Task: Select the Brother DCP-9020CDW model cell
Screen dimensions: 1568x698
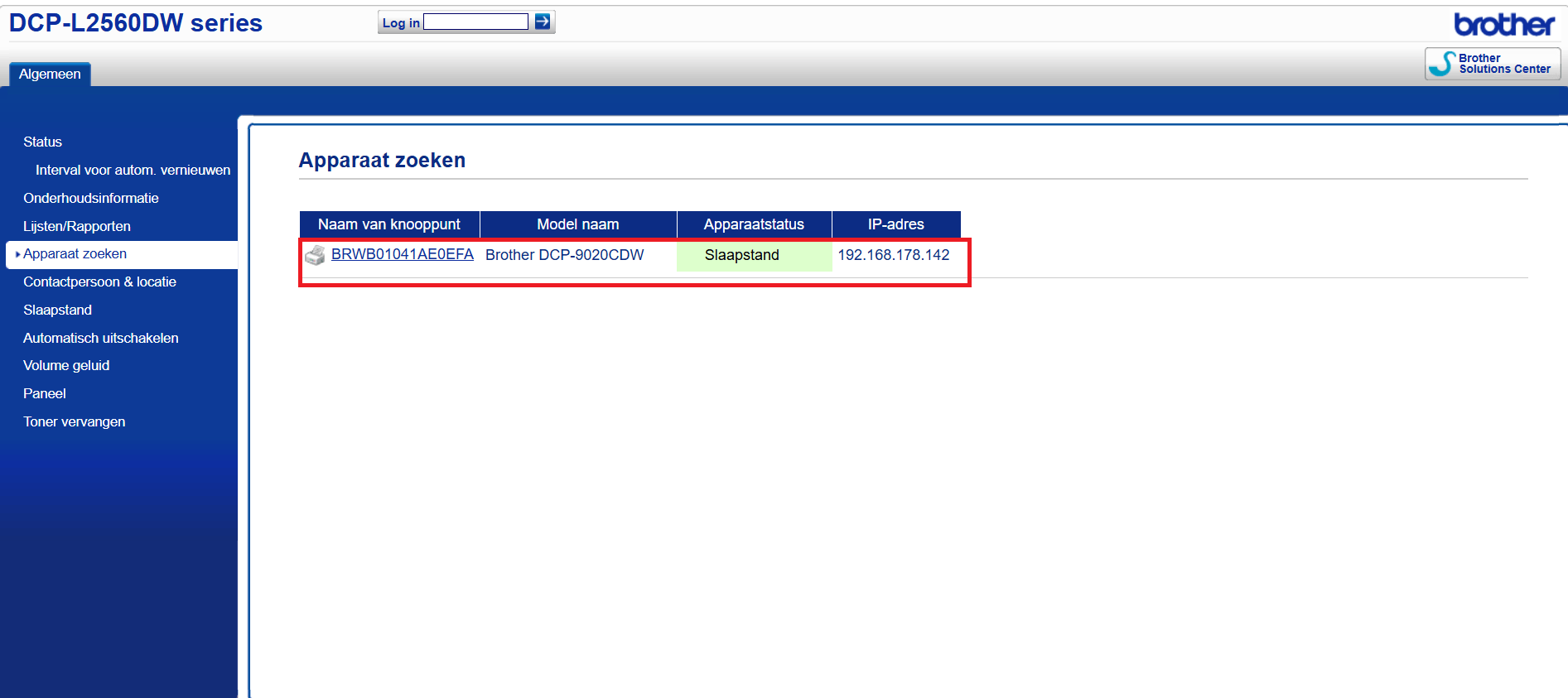Action: click(565, 255)
